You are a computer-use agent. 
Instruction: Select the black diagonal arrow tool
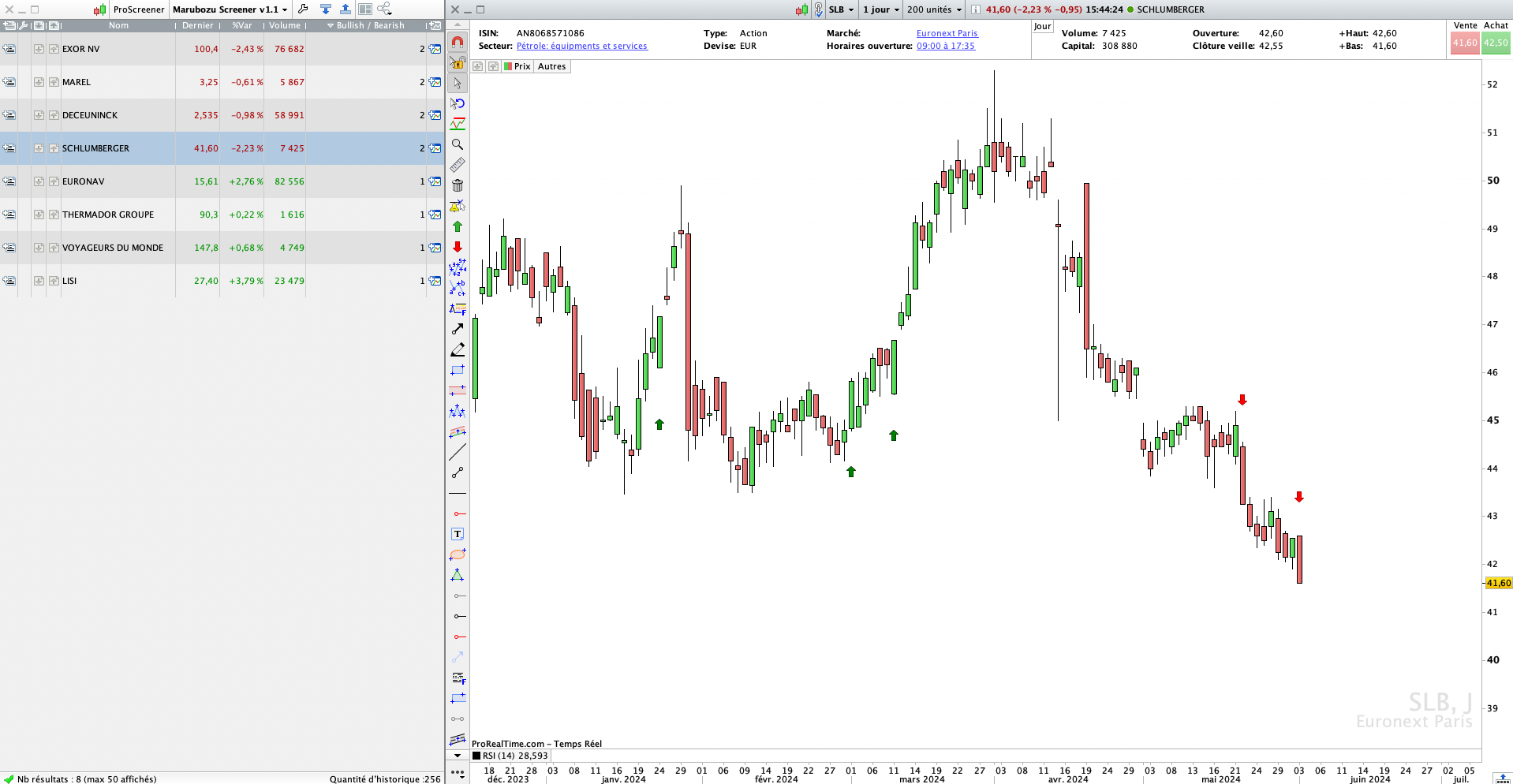click(458, 329)
